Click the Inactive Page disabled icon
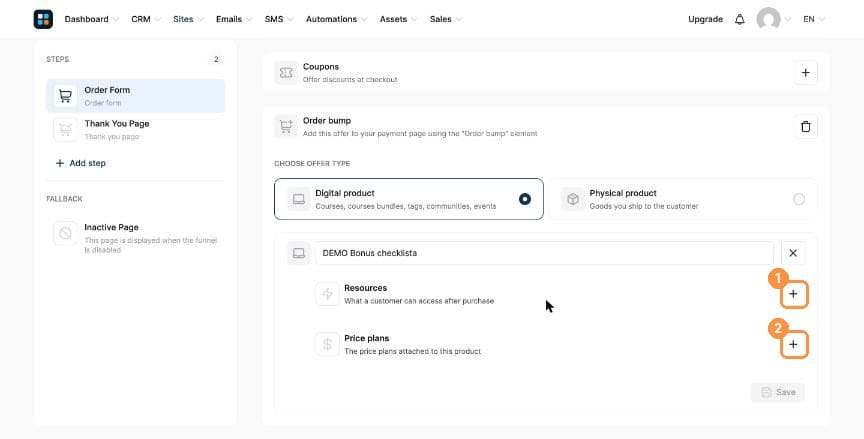This screenshot has height=439, width=864. click(65, 233)
